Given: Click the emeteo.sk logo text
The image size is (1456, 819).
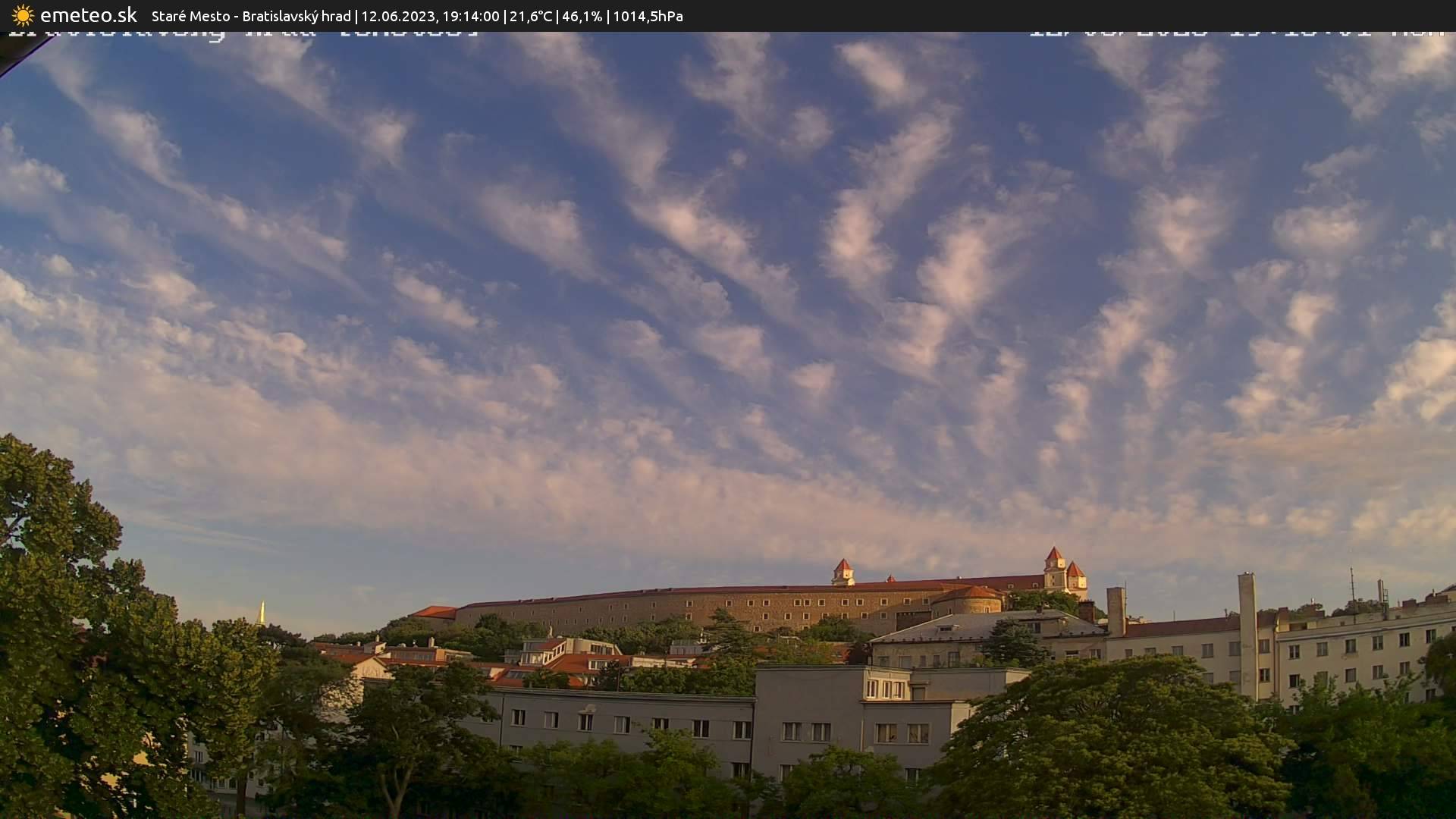Looking at the screenshot, I should [89, 16].
